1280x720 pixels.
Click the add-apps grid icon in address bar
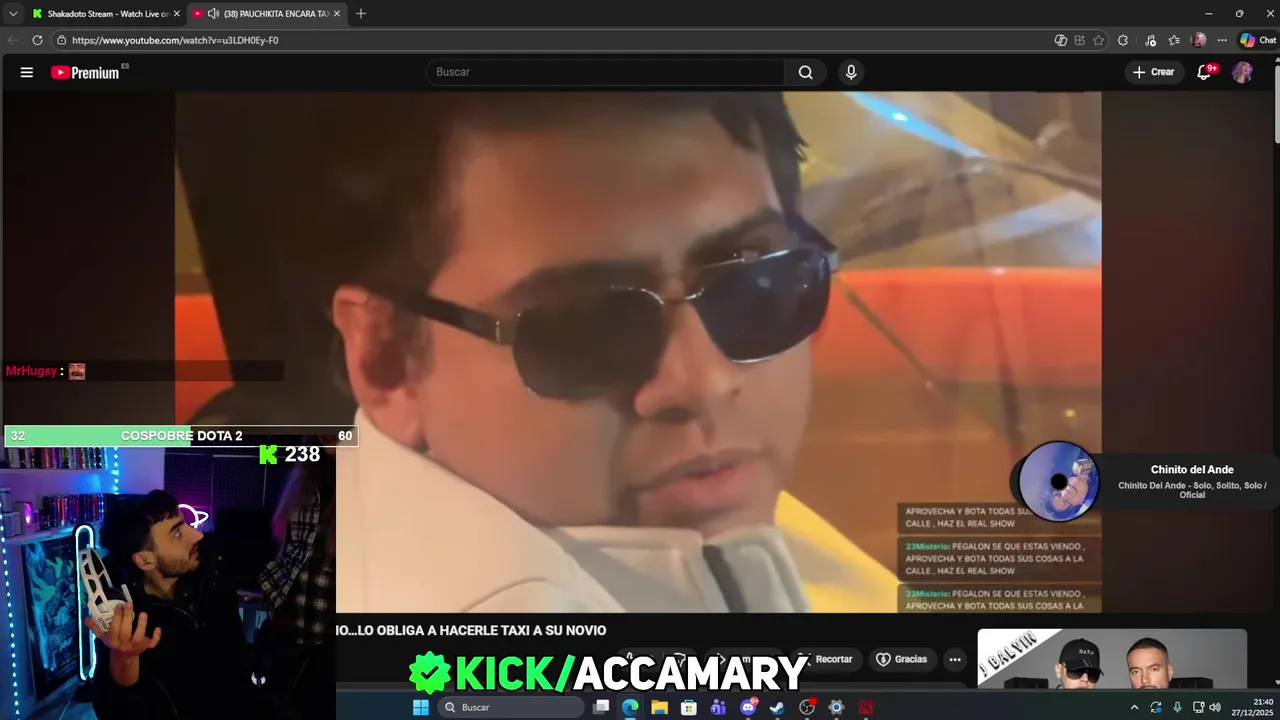point(1080,40)
